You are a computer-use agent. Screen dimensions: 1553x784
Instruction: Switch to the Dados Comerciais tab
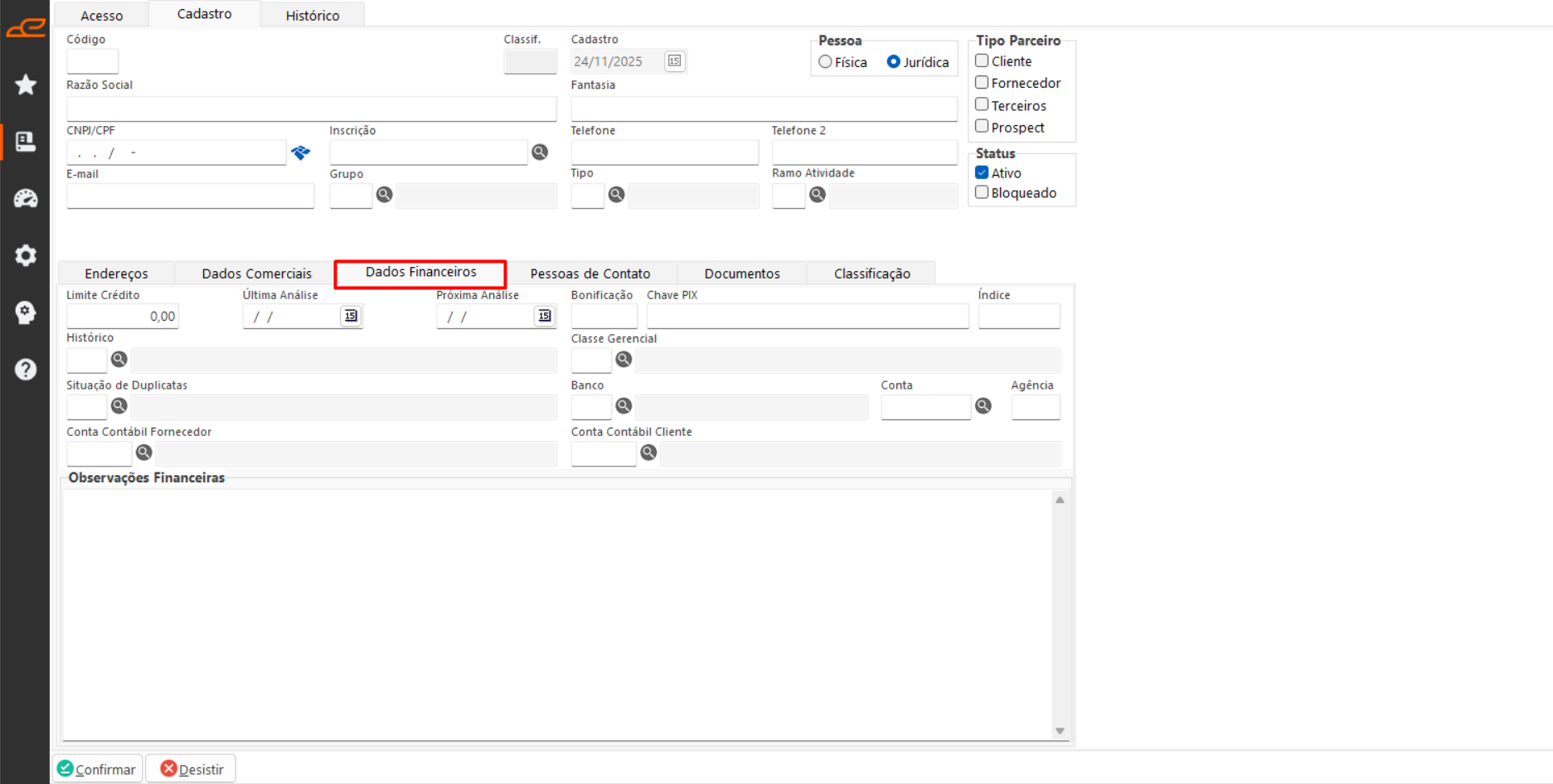click(x=256, y=273)
